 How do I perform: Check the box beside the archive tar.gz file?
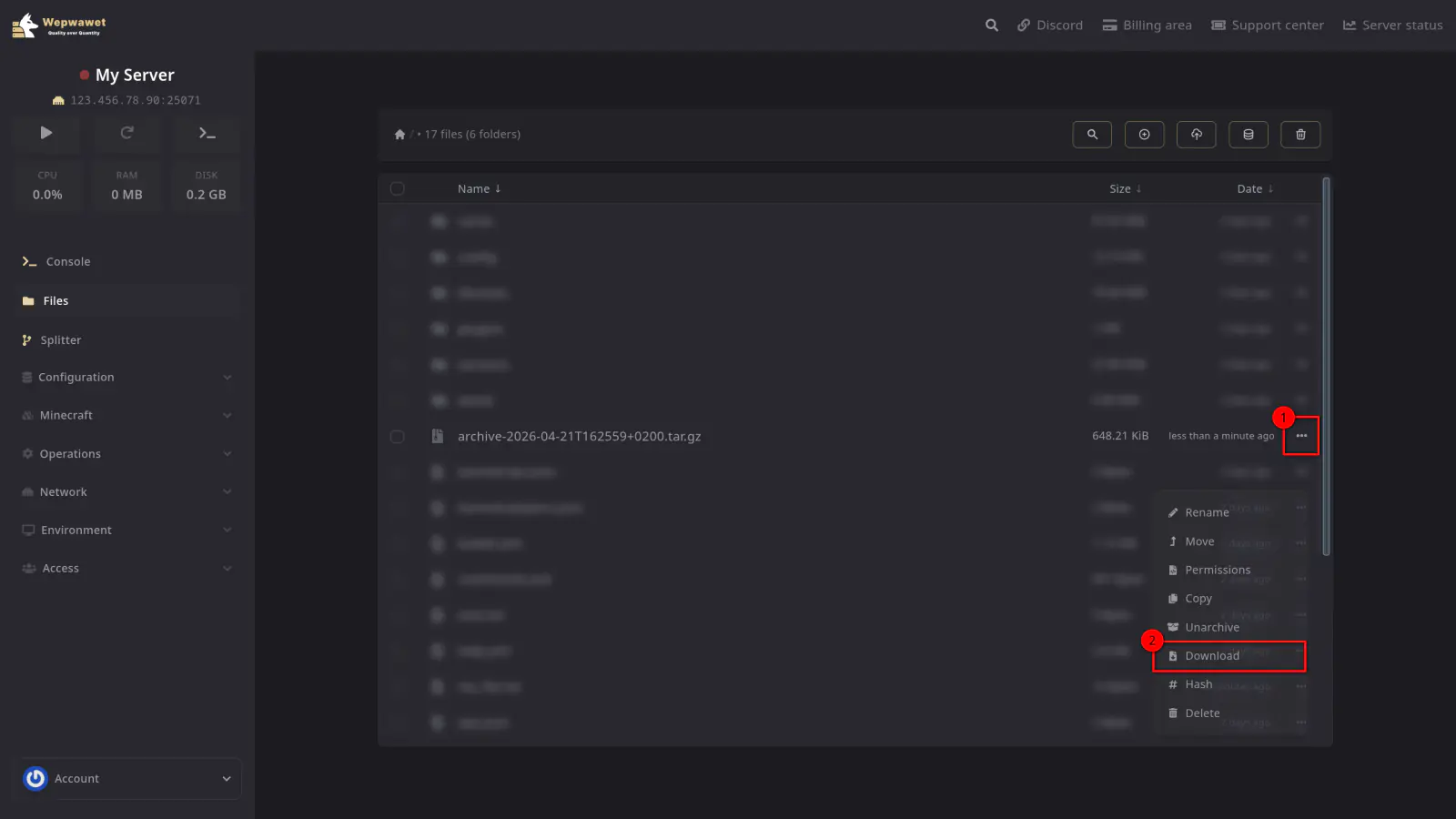pos(398,437)
